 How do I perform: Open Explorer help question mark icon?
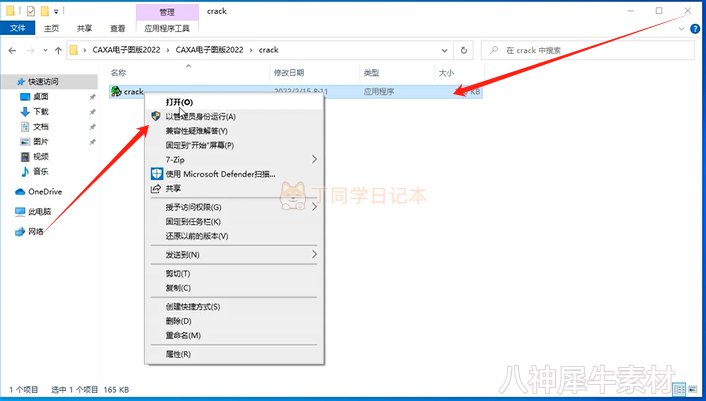tap(695, 28)
